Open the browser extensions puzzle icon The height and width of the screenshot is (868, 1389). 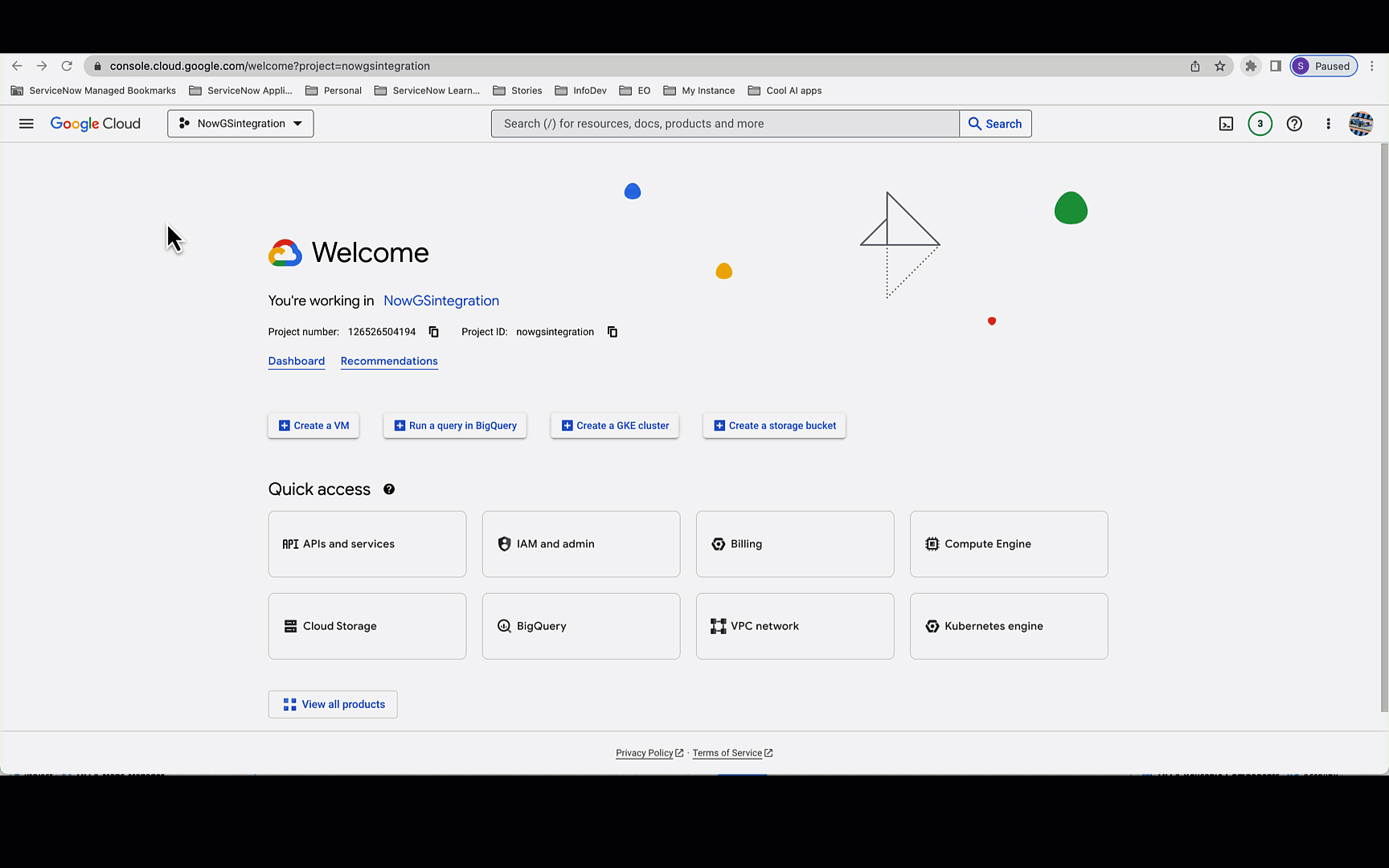[1251, 66]
